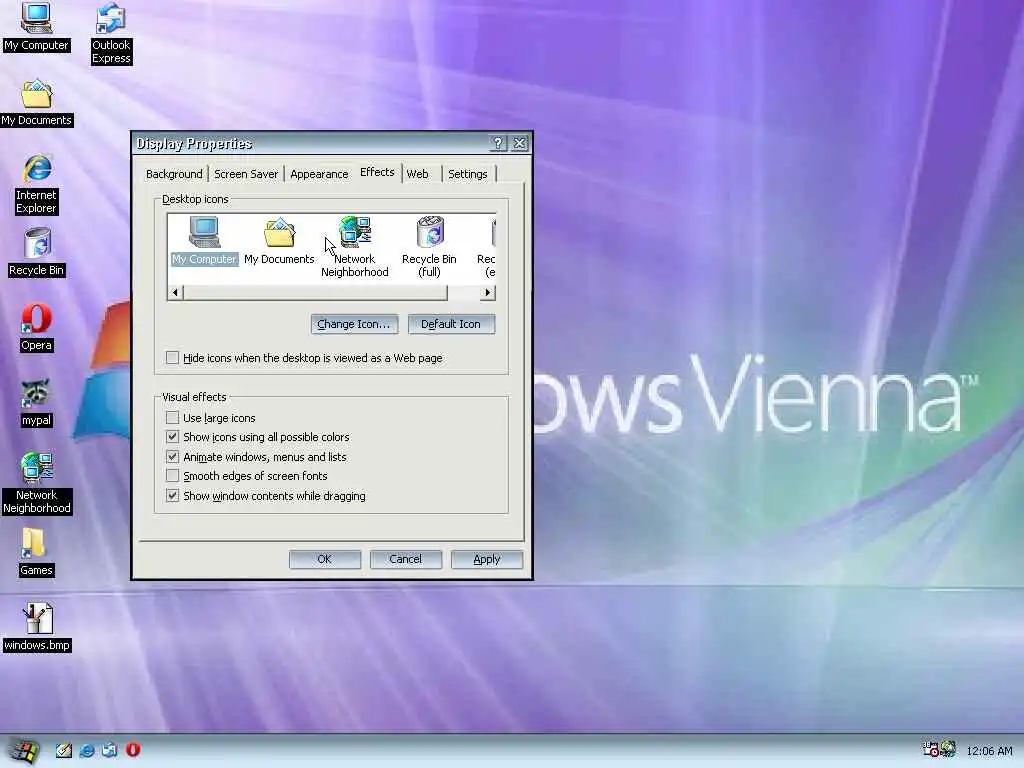Click the help question mark button in title bar
This screenshot has height=768, width=1024.
tap(498, 143)
